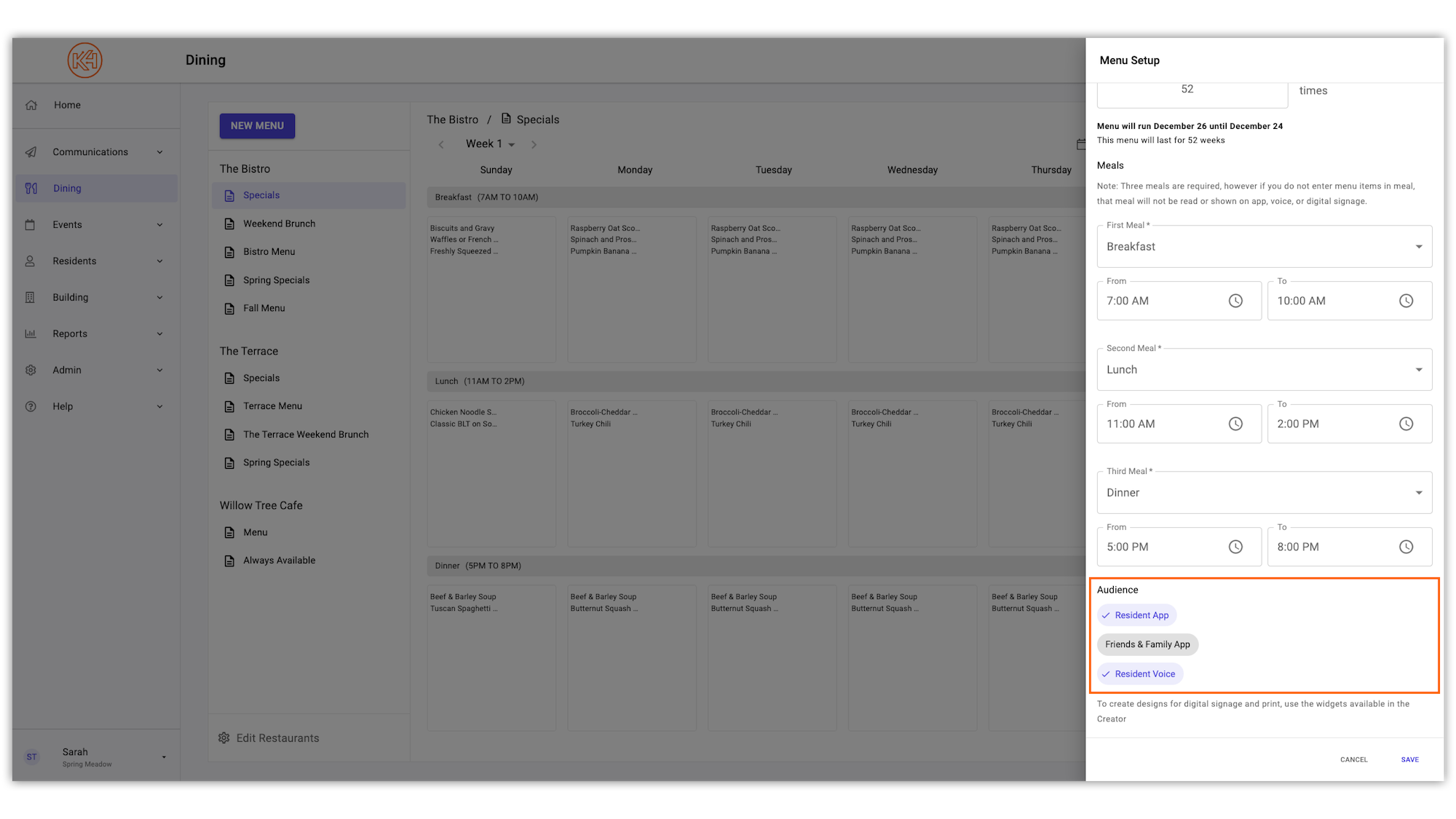Click the settings gear next to Edit Restaurants
The image size is (1456, 819).
point(224,737)
